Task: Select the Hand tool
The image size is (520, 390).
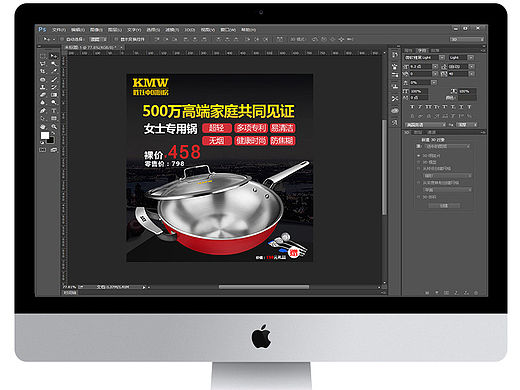Action: click(43, 127)
